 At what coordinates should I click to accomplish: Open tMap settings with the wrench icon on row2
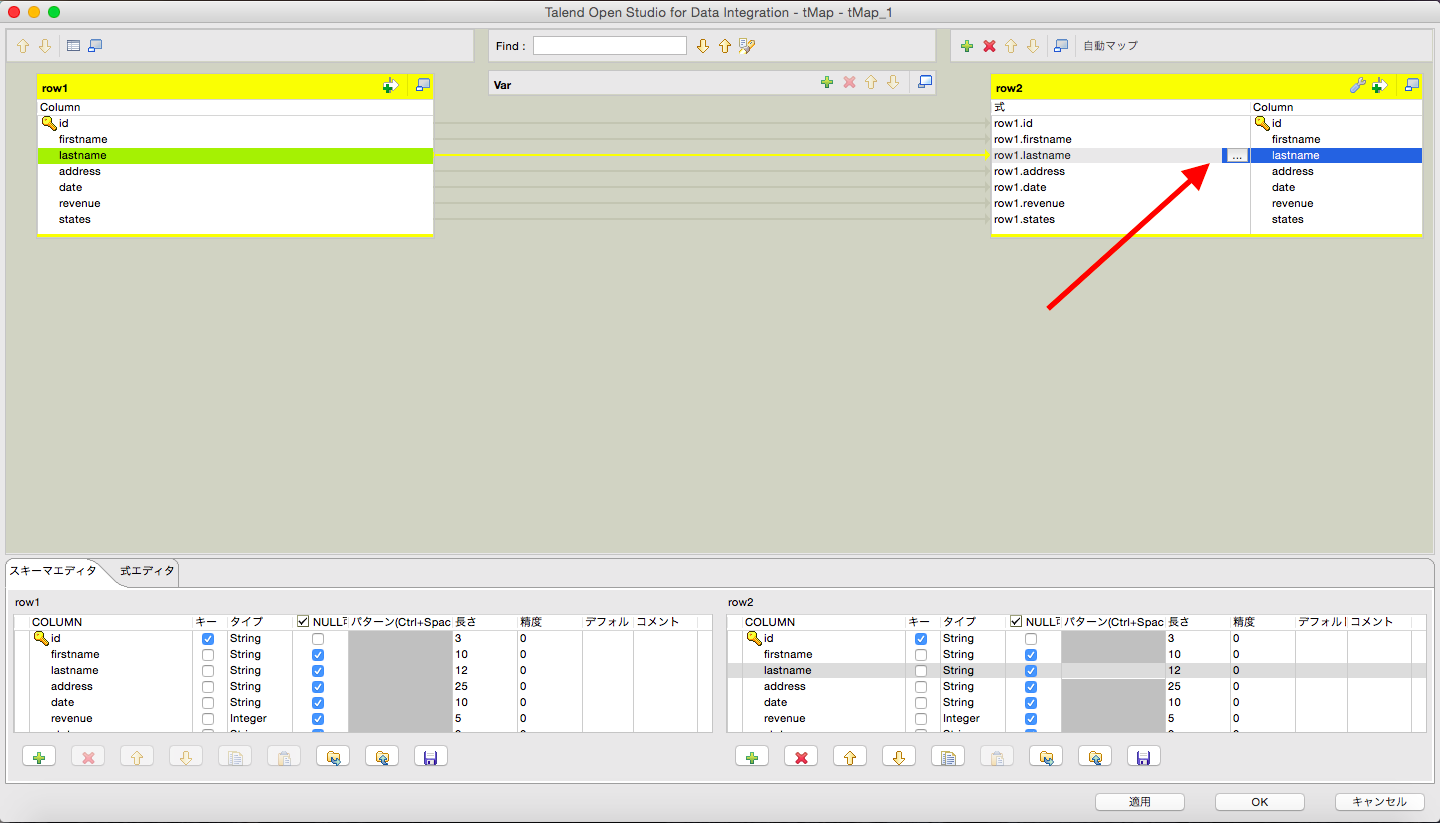1357,86
